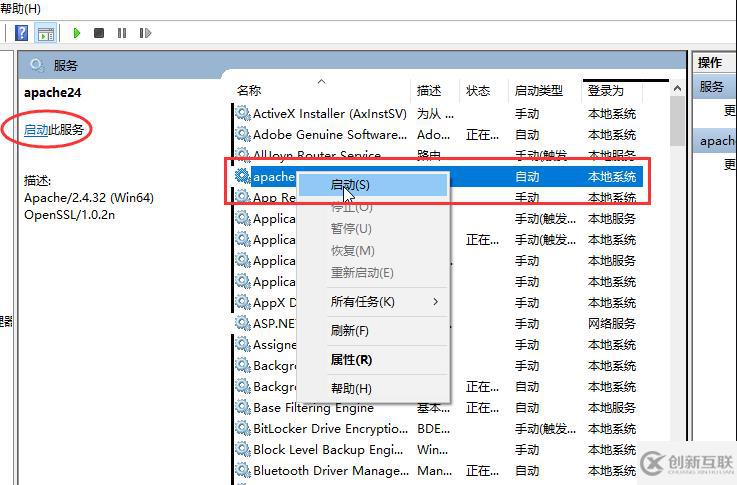Select ActiveX Installer (AxInstSV) service gear icon
This screenshot has width=737, height=485.
click(x=243, y=113)
